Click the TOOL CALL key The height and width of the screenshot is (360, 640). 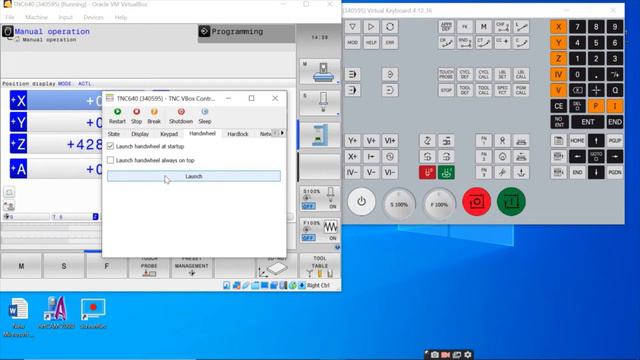484,90
